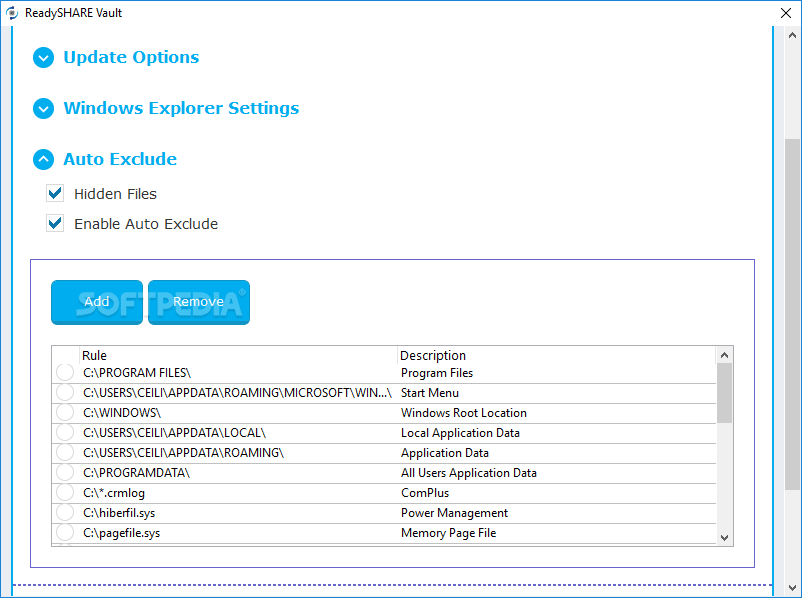Select radio for the Start Menu rule
This screenshot has width=802, height=598.
tap(65, 392)
